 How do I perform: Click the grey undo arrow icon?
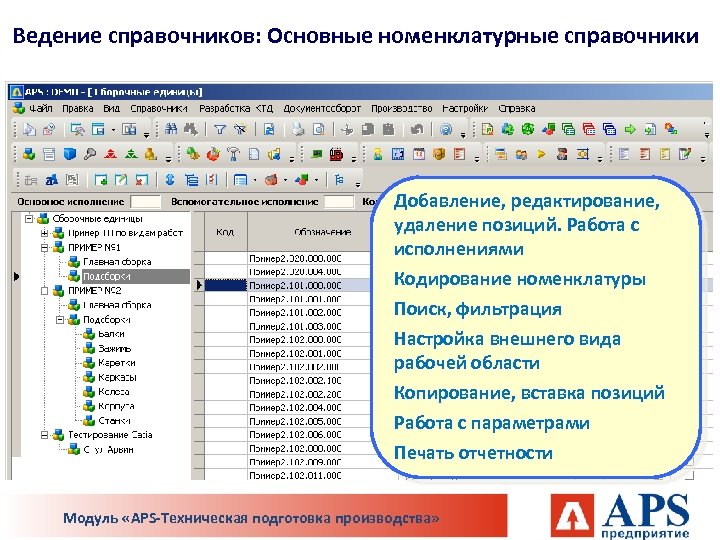click(x=417, y=129)
